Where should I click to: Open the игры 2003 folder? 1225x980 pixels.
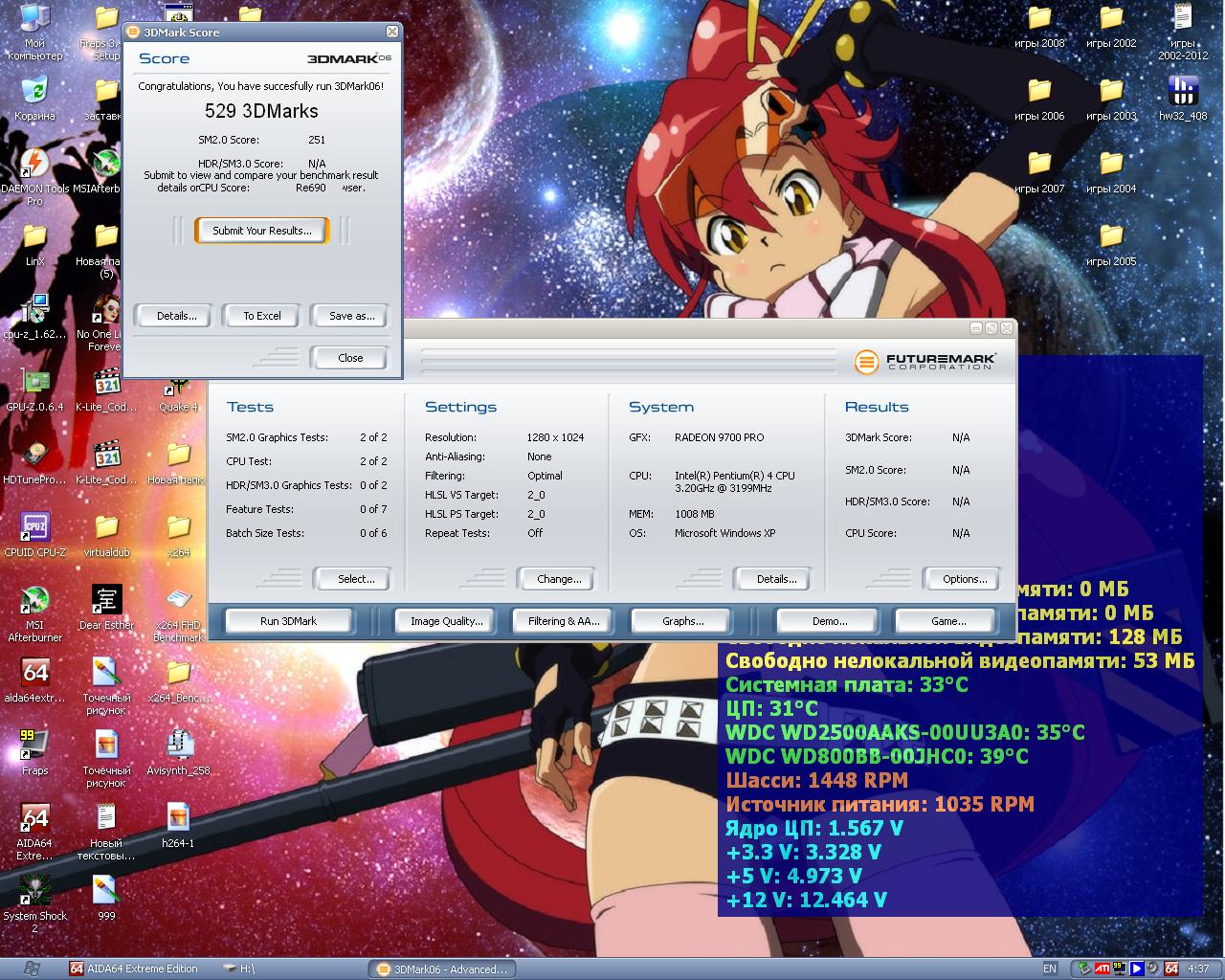(x=1111, y=99)
